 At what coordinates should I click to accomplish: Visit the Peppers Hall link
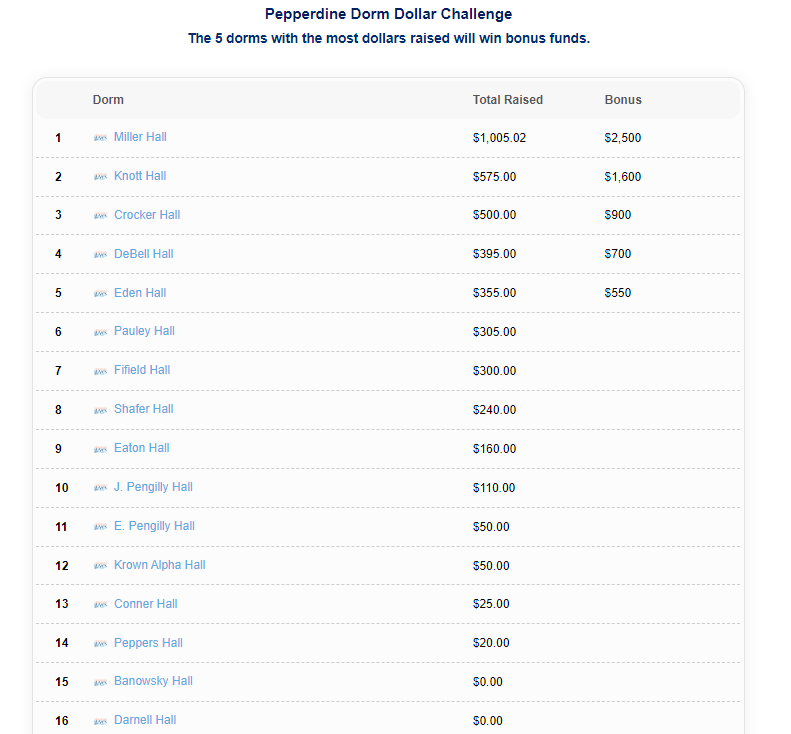coord(148,643)
